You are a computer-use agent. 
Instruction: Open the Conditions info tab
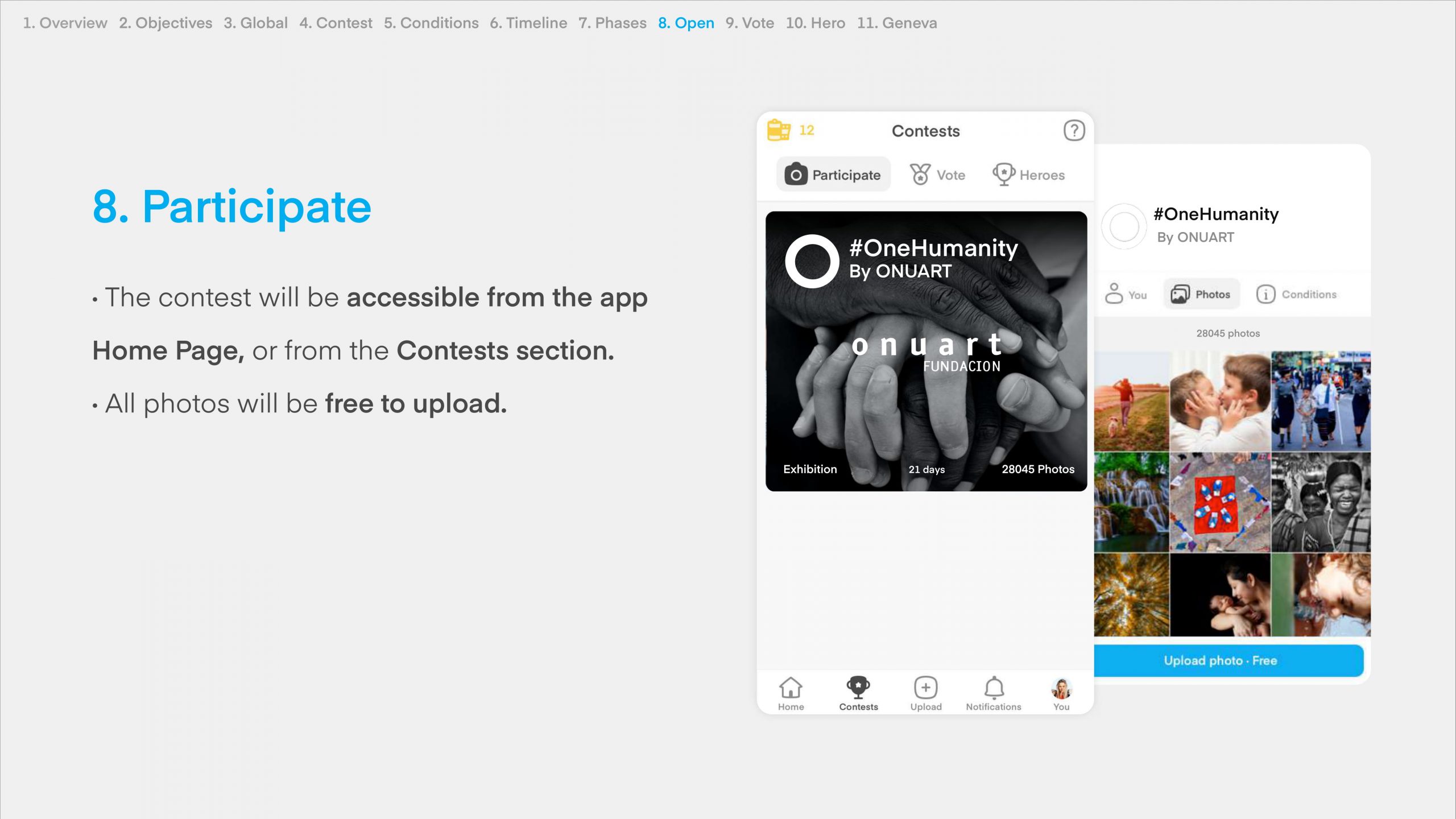coord(1297,294)
